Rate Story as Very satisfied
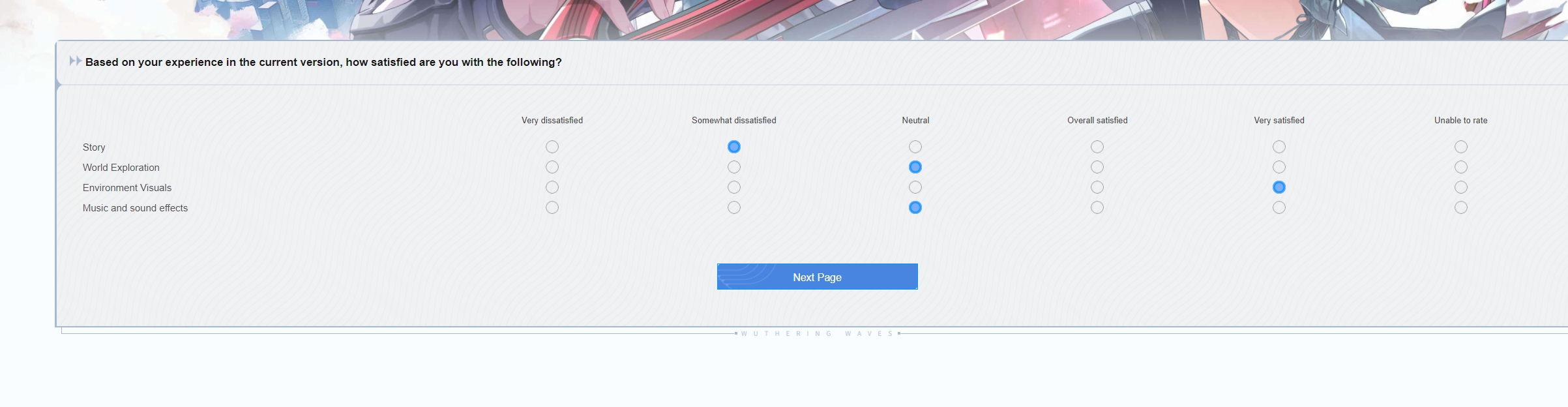1568x407 pixels. 1279,147
